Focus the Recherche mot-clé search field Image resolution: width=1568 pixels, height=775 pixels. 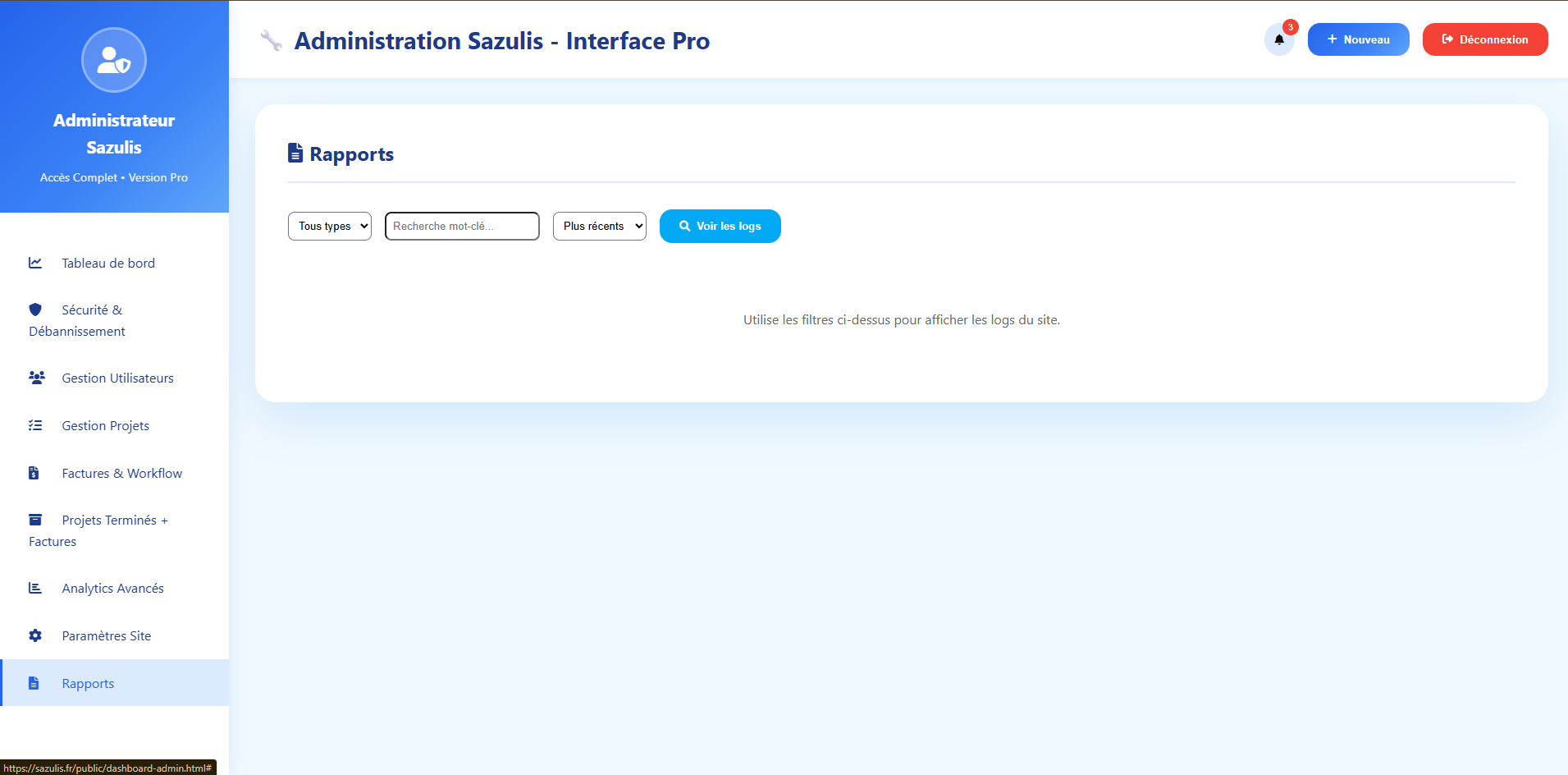462,226
